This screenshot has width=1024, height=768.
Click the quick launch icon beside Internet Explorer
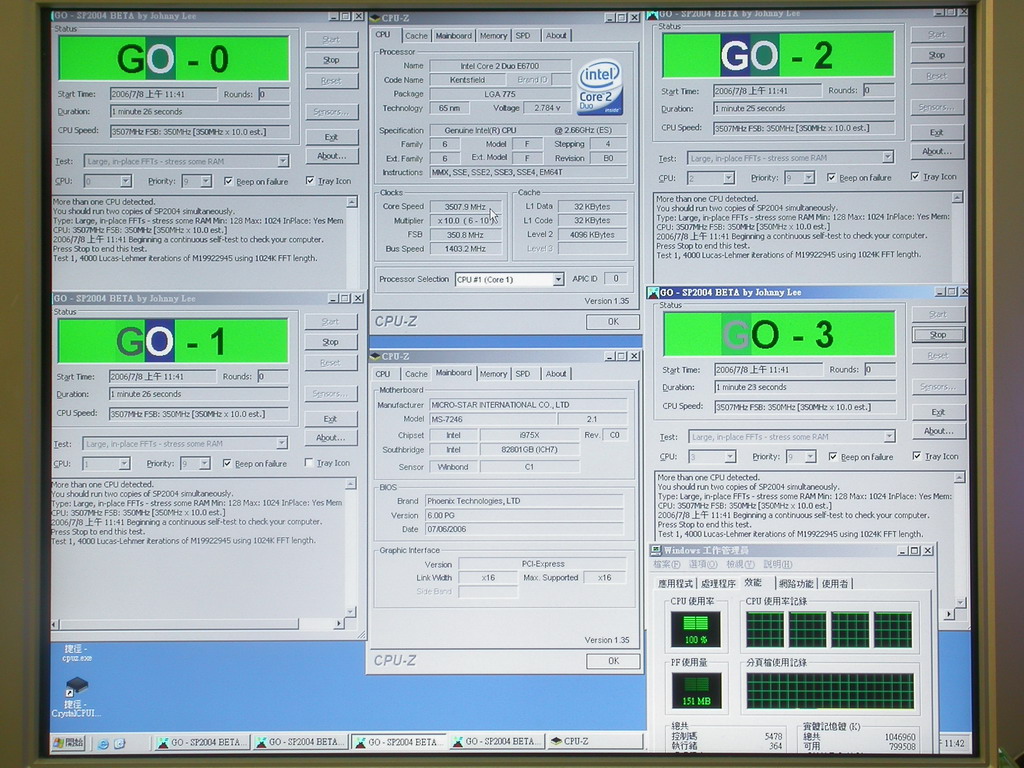click(120, 743)
